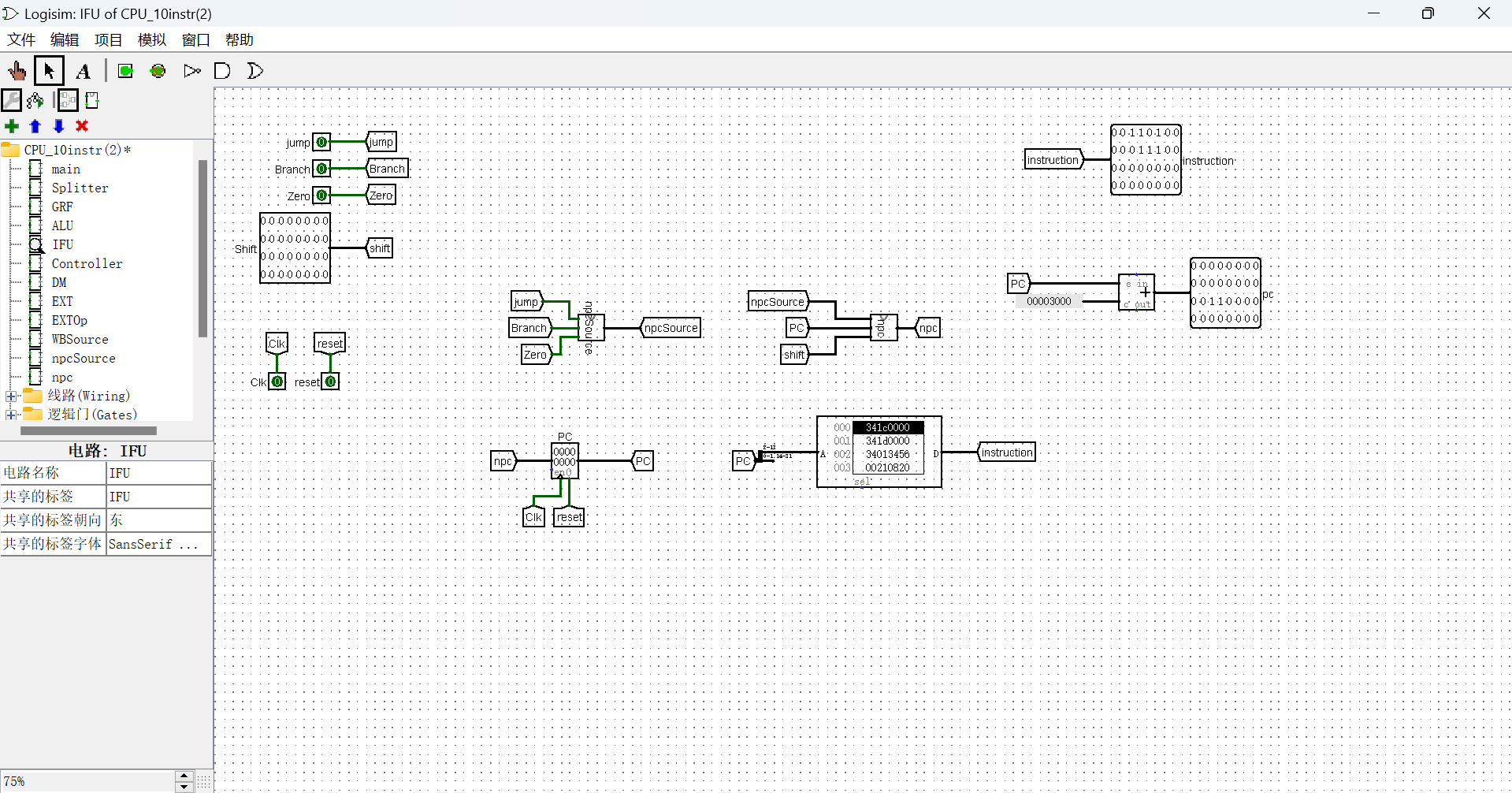The image size is (1512, 793).
Task: Select the PC register component
Action: click(565, 461)
